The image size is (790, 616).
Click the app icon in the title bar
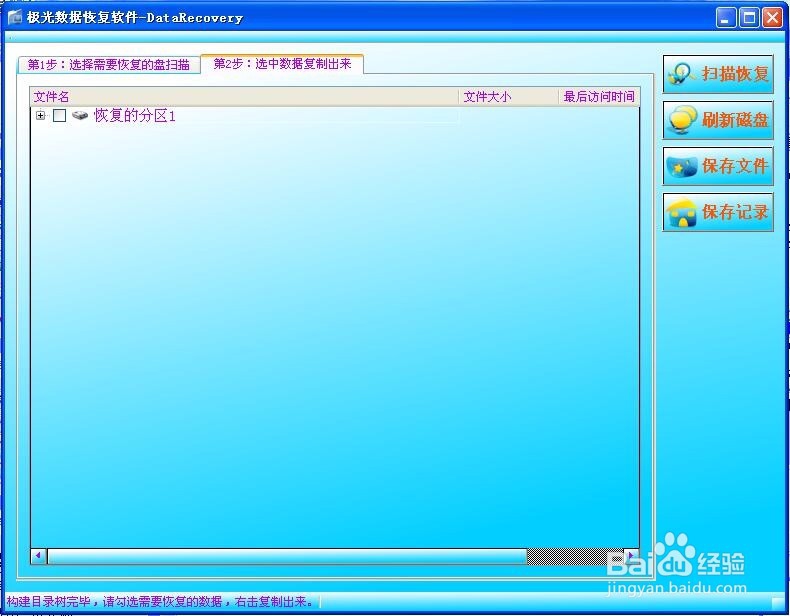click(x=15, y=17)
